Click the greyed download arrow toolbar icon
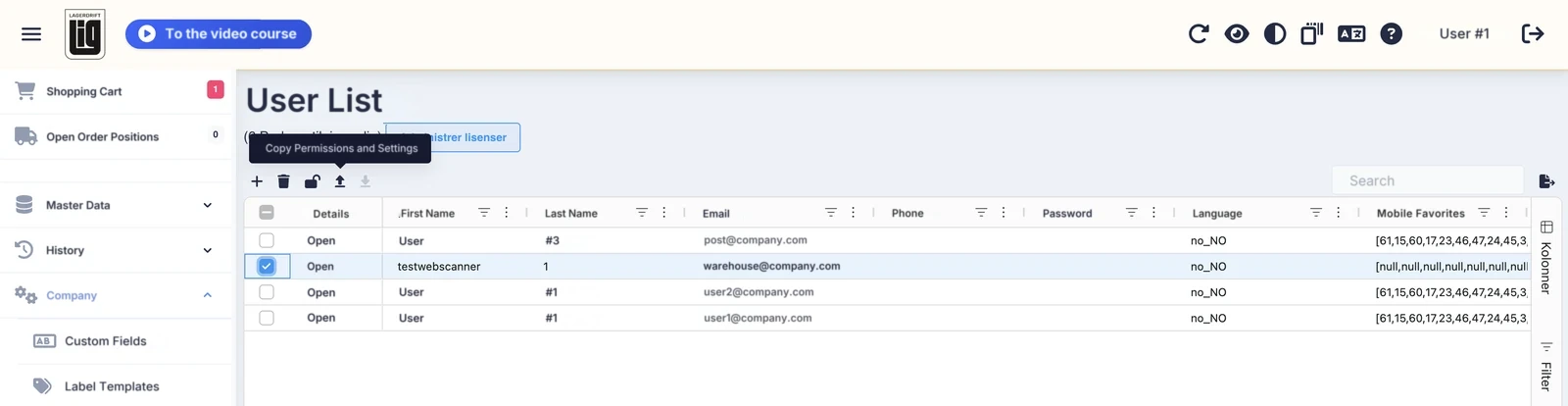This screenshot has height=406, width=1568. [x=366, y=181]
